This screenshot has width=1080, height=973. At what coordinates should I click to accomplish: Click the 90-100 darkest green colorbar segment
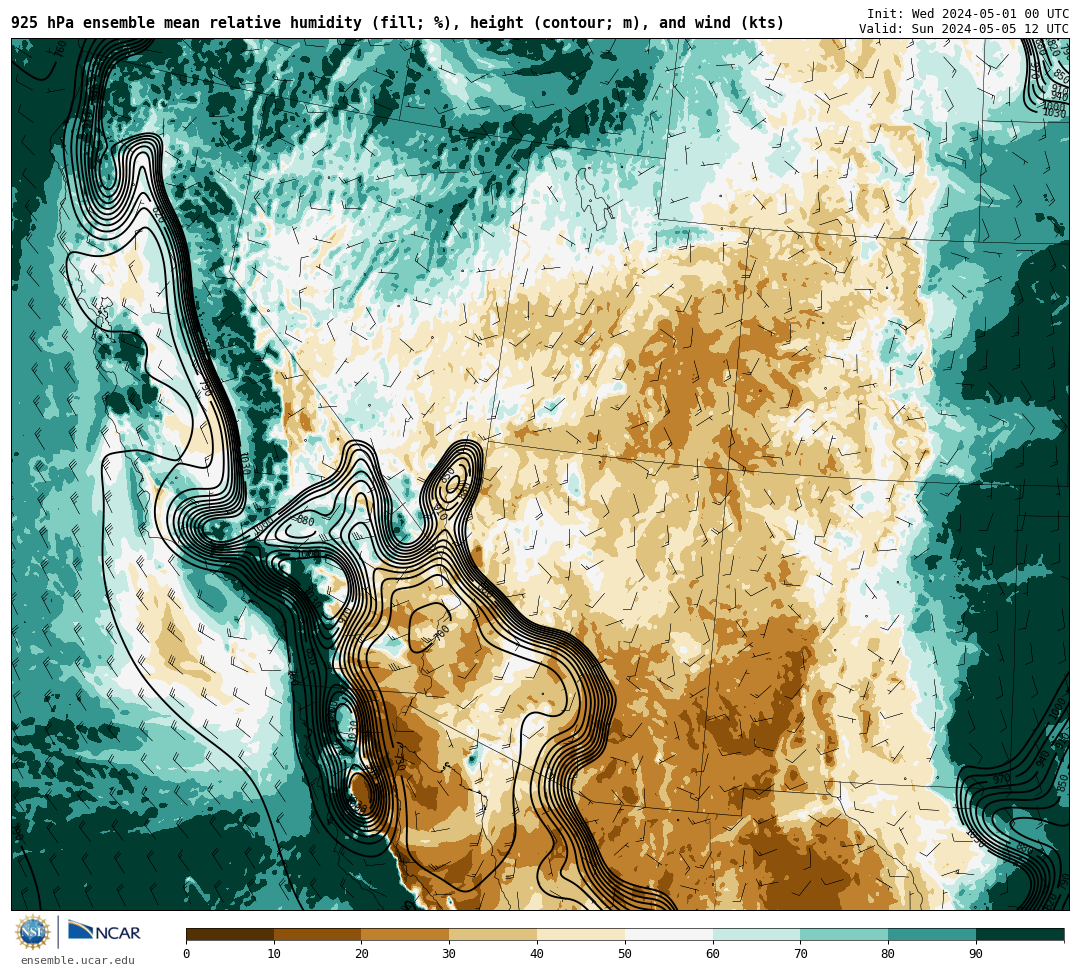click(1020, 934)
